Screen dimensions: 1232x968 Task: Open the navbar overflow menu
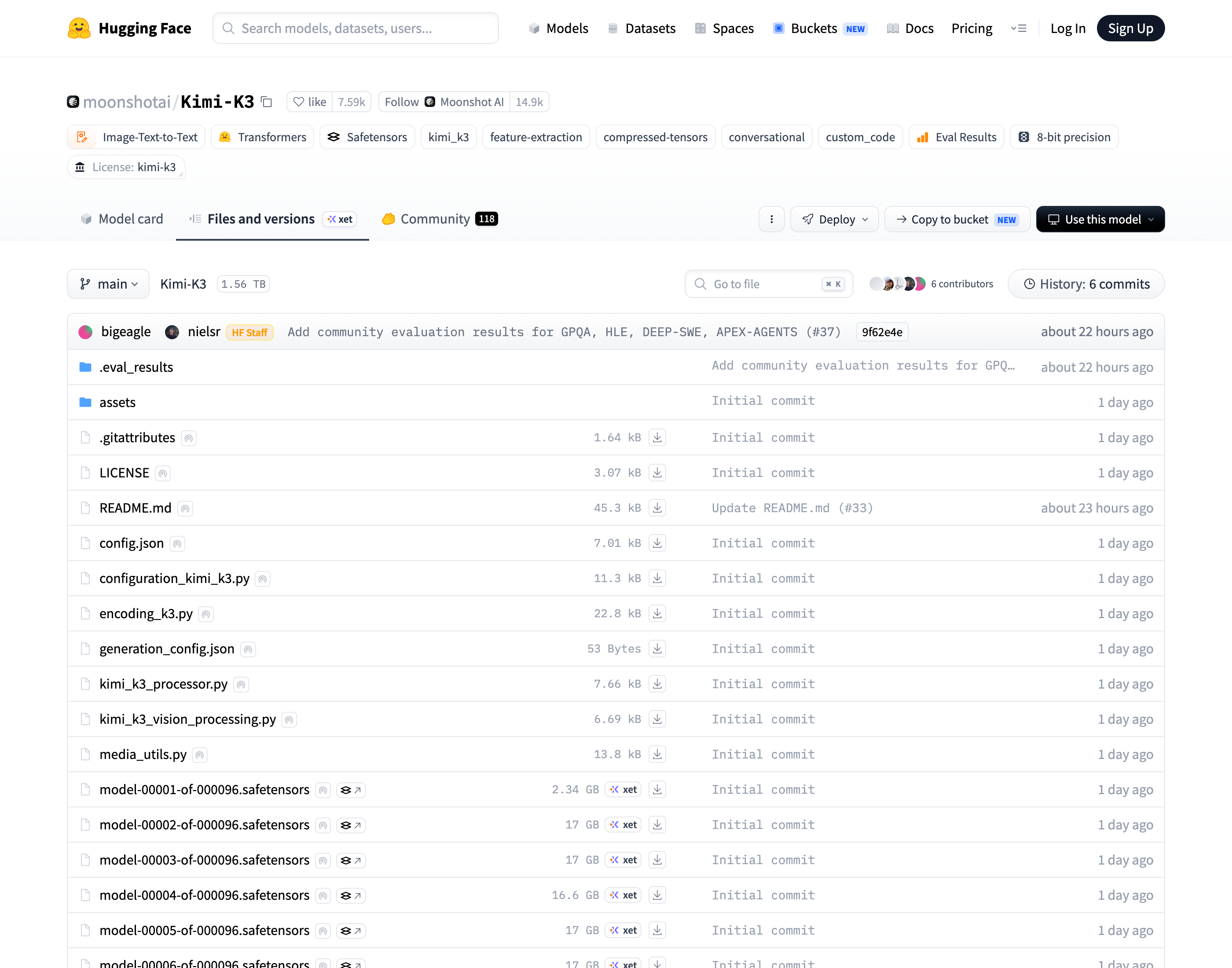[x=1018, y=28]
